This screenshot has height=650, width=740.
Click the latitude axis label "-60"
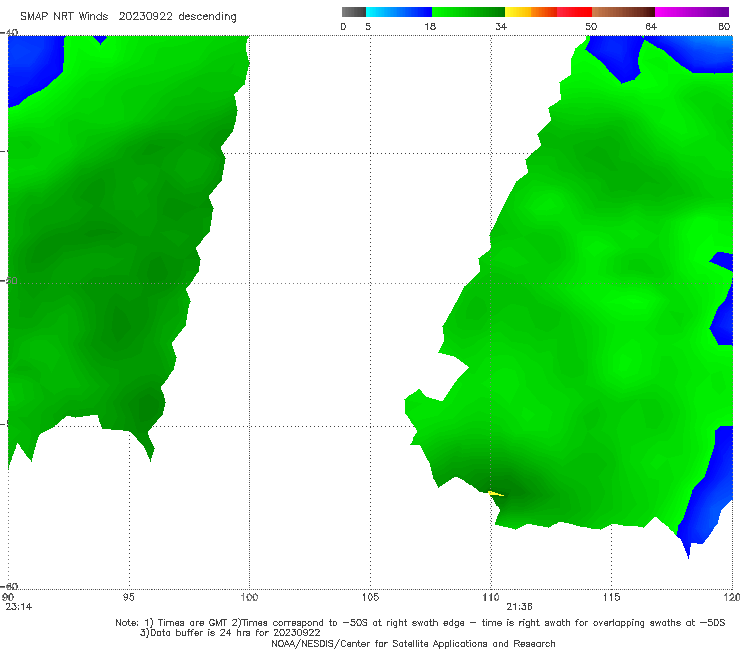click(x=9, y=586)
